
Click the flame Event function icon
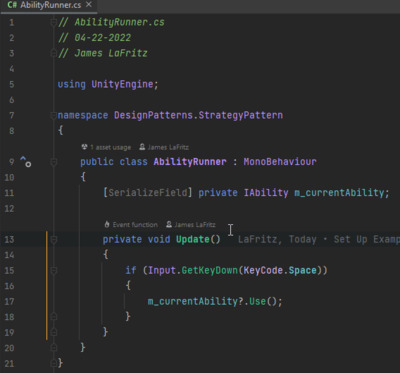(107, 224)
